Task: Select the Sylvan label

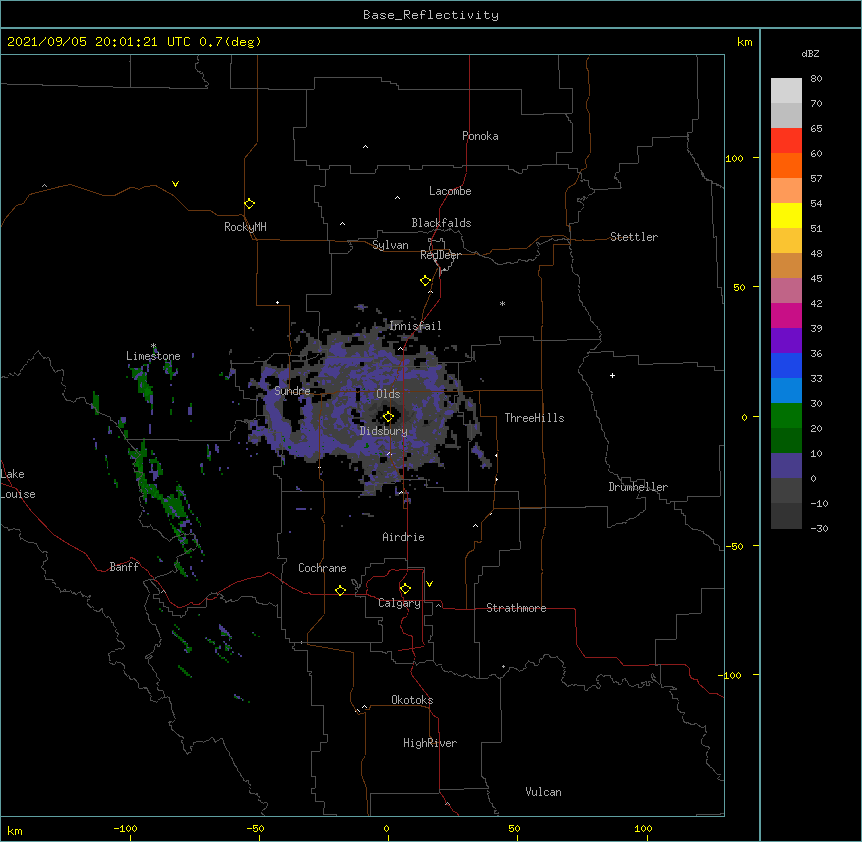Action: tap(390, 245)
